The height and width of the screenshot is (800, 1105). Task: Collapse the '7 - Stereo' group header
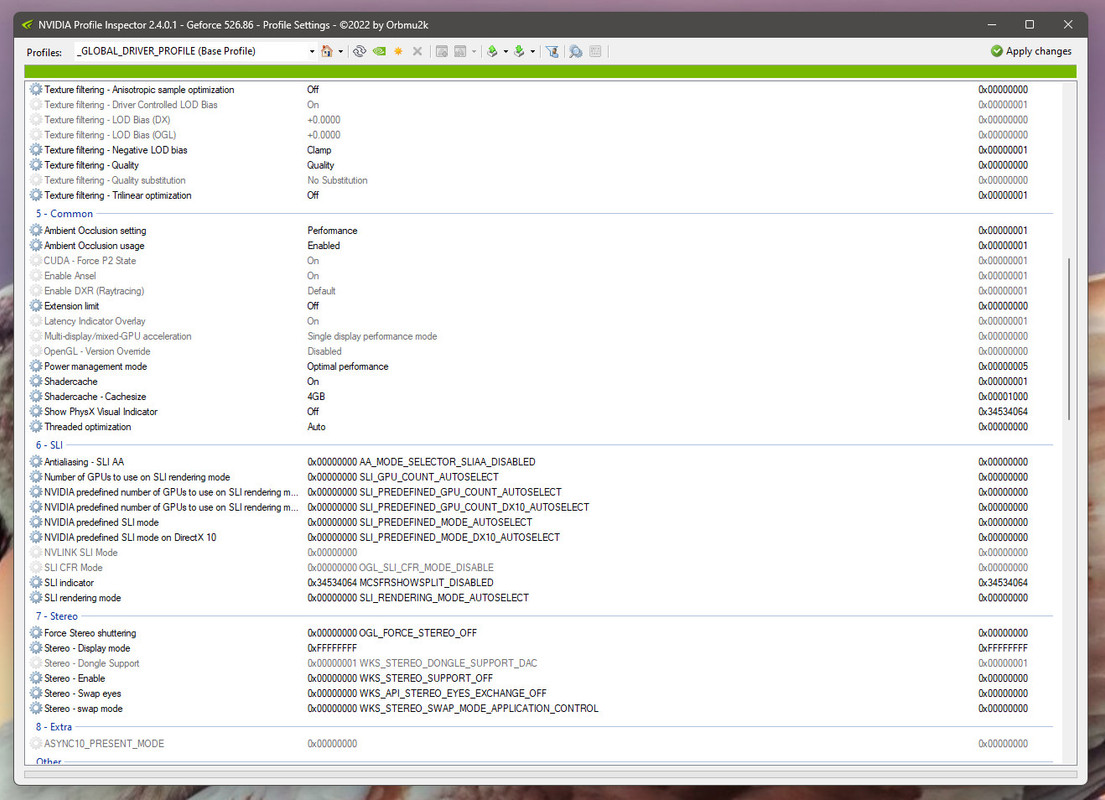[57, 616]
